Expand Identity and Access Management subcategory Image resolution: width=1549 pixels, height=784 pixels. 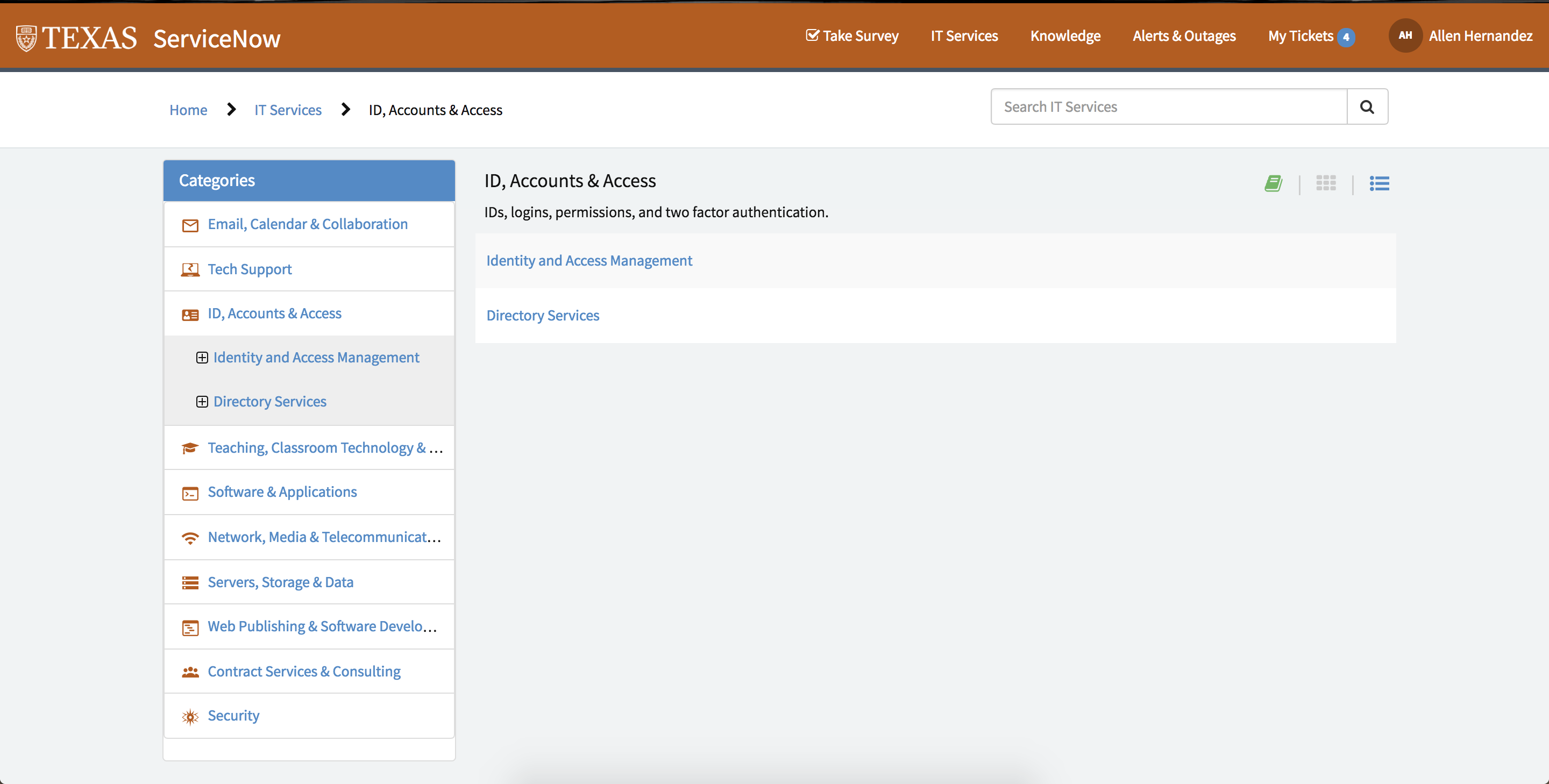coord(202,358)
